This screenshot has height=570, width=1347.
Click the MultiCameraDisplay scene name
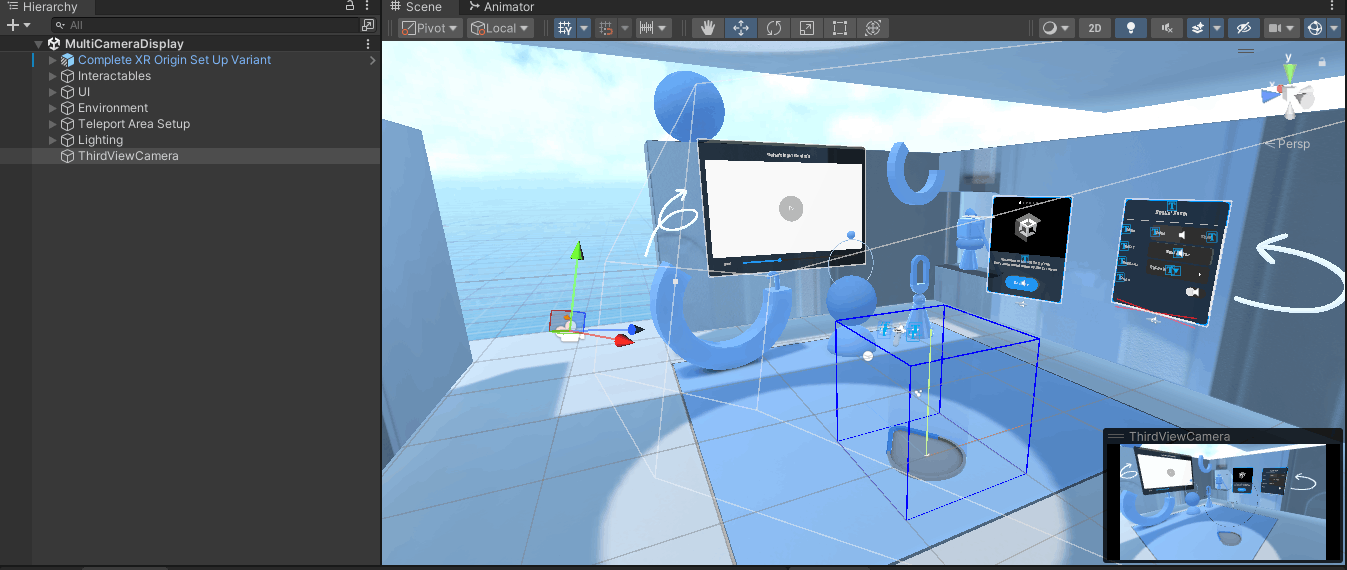pyautogui.click(x=124, y=44)
